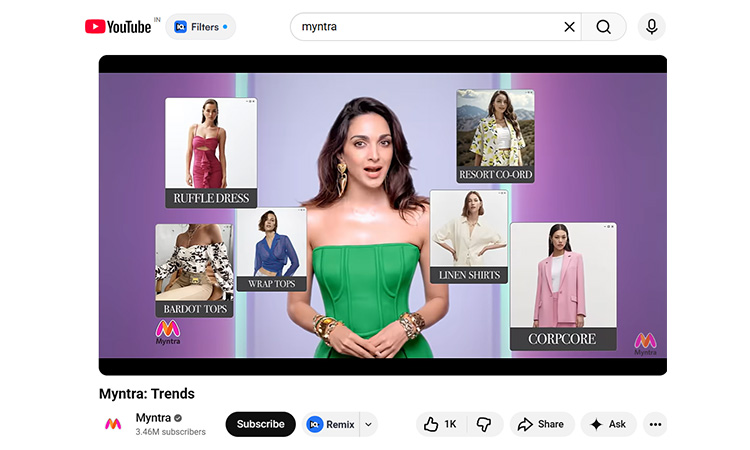Click the Corpcore card in video
The height and width of the screenshot is (450, 750).
[x=563, y=286]
